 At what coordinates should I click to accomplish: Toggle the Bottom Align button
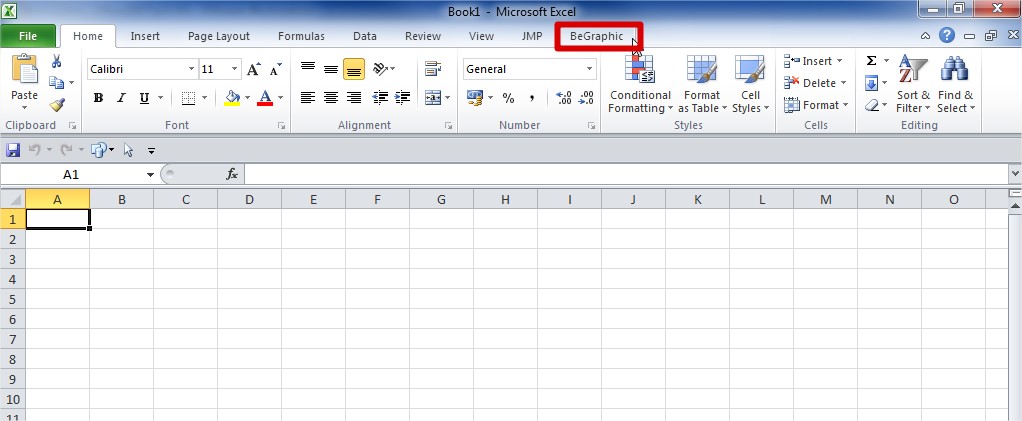coord(354,69)
